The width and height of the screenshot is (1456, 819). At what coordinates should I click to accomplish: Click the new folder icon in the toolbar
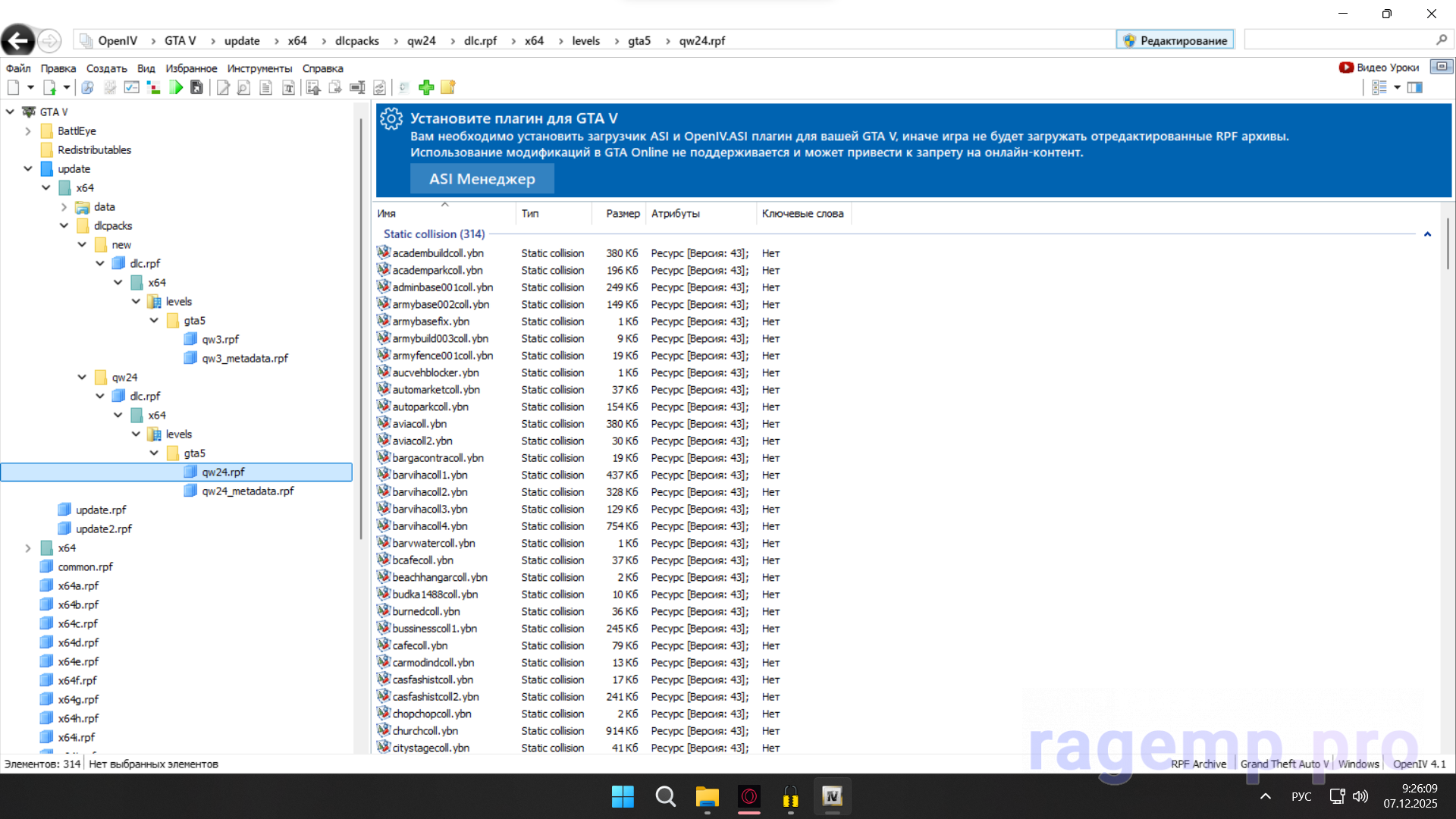[448, 88]
